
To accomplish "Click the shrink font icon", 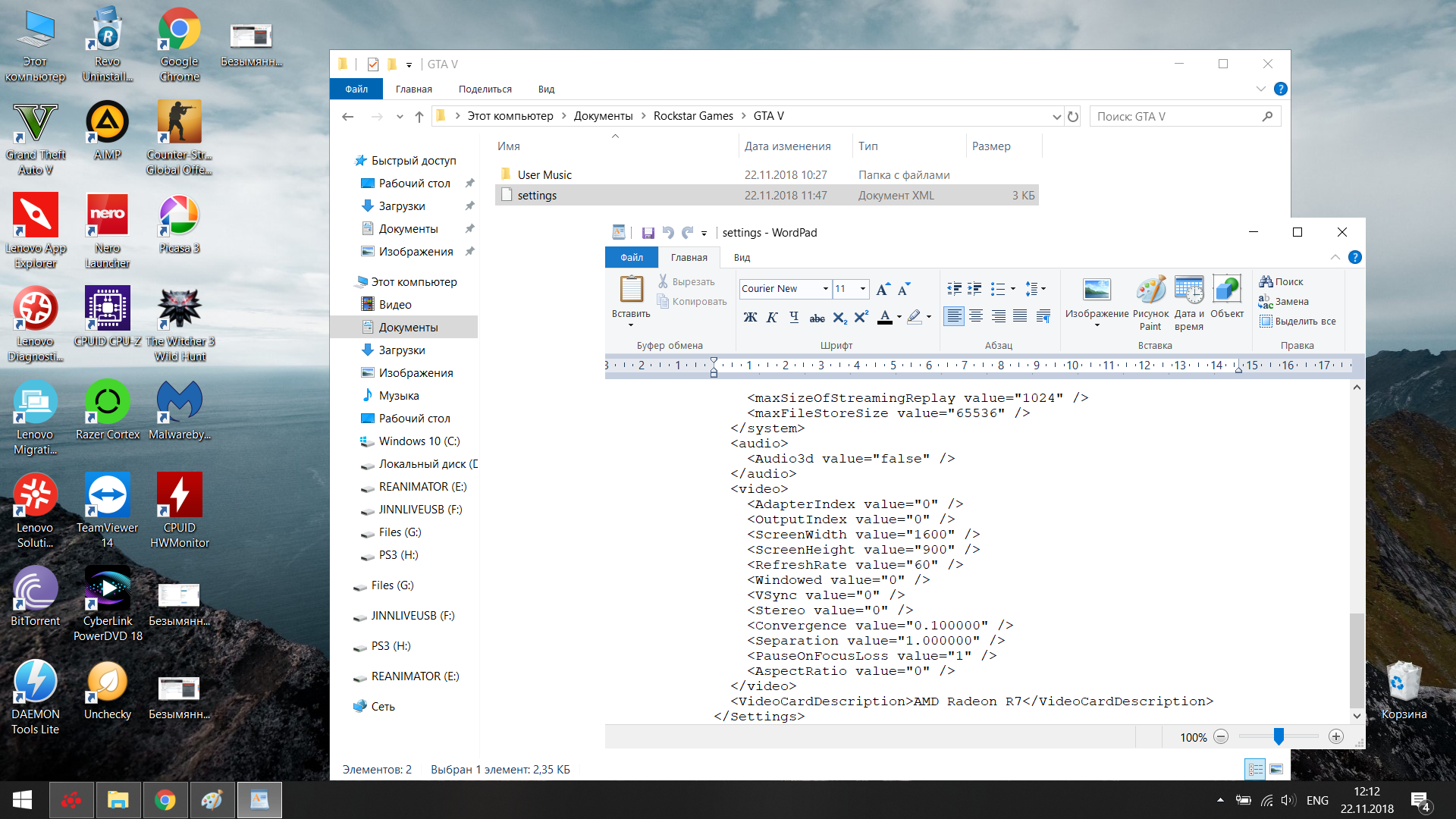I will click(x=904, y=289).
